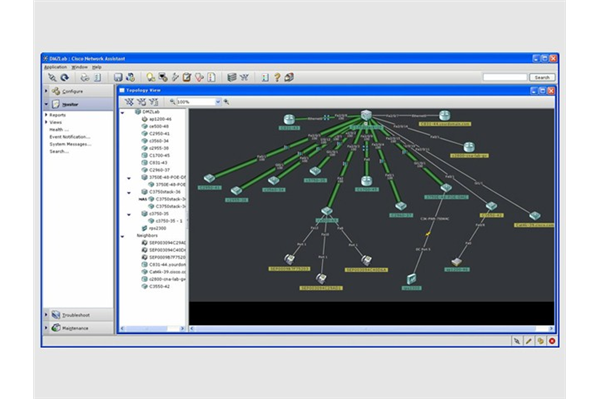The width and height of the screenshot is (600, 400).
Task: Click the lightbulb icon in main toolbar
Action: [x=150, y=78]
